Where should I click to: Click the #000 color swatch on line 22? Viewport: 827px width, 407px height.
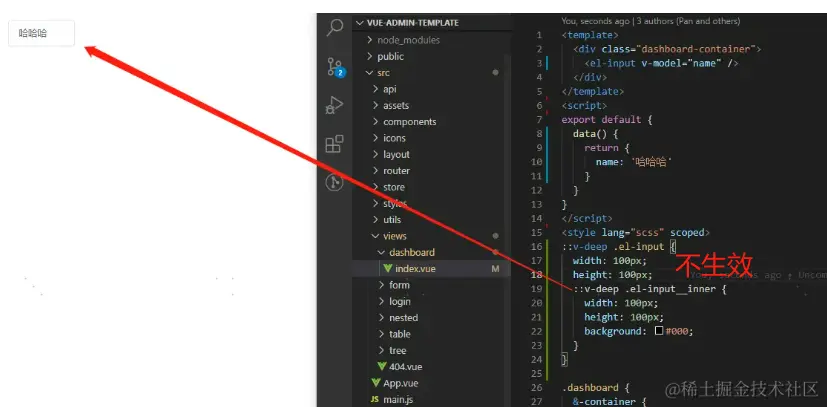point(659,331)
